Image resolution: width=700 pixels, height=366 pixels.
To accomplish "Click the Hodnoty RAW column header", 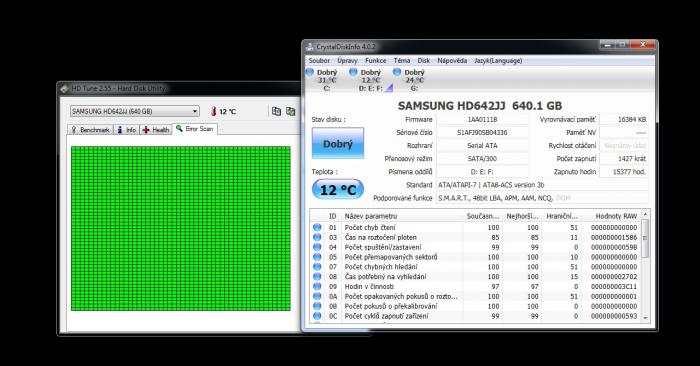I will 610,216.
